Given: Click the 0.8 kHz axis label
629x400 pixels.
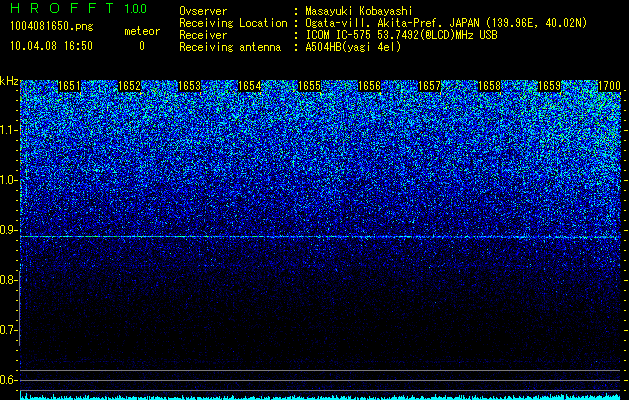Looking at the screenshot, I should point(9,280).
